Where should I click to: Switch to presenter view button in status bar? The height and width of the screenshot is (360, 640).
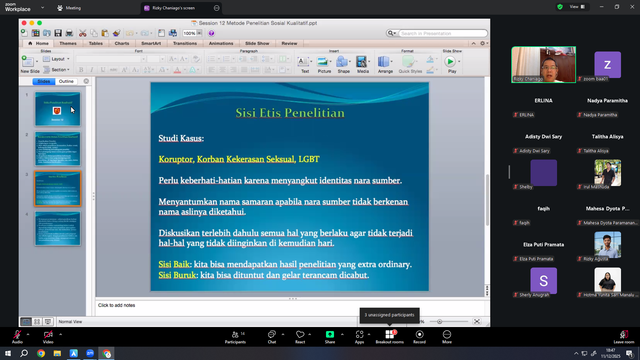[x=48, y=322]
